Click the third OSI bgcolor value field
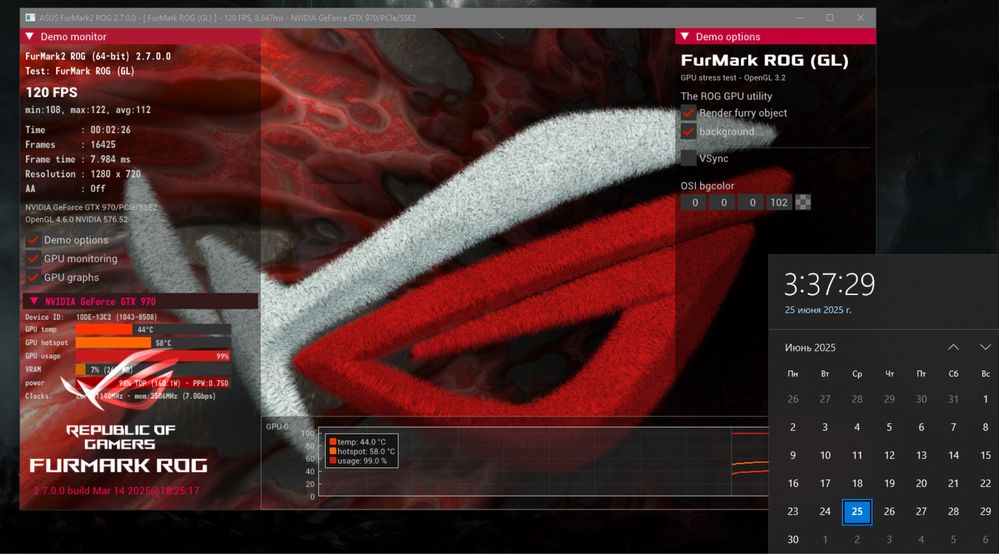The width and height of the screenshot is (999, 554). [752, 202]
